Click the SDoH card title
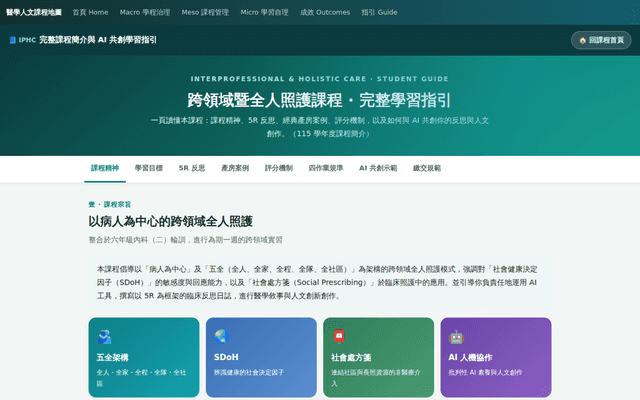640x400 pixels. point(226,357)
